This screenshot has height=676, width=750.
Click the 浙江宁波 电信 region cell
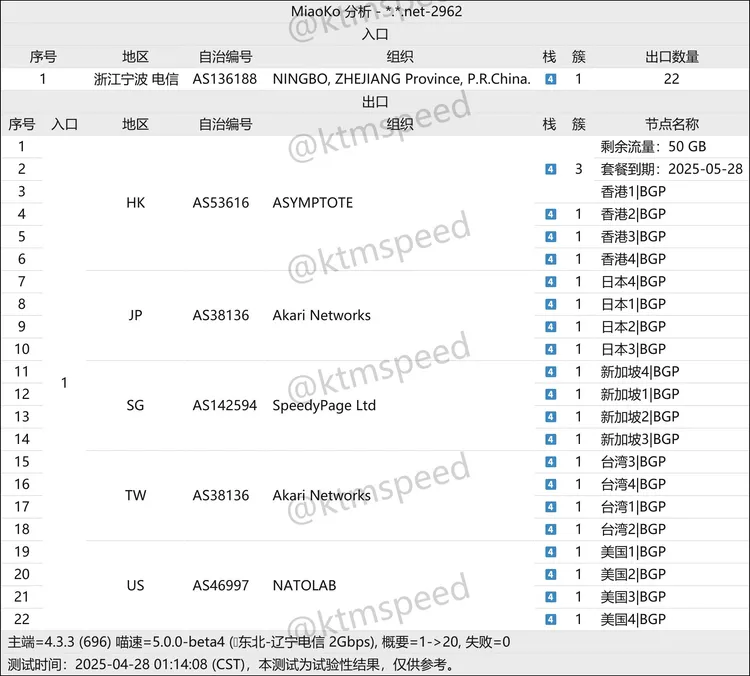pos(135,79)
